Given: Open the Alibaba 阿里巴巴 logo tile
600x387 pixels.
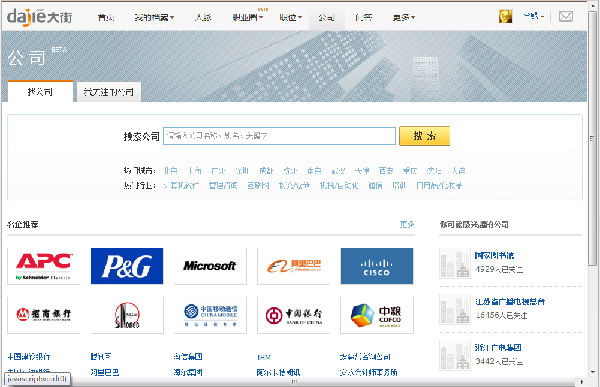Looking at the screenshot, I should 293,266.
